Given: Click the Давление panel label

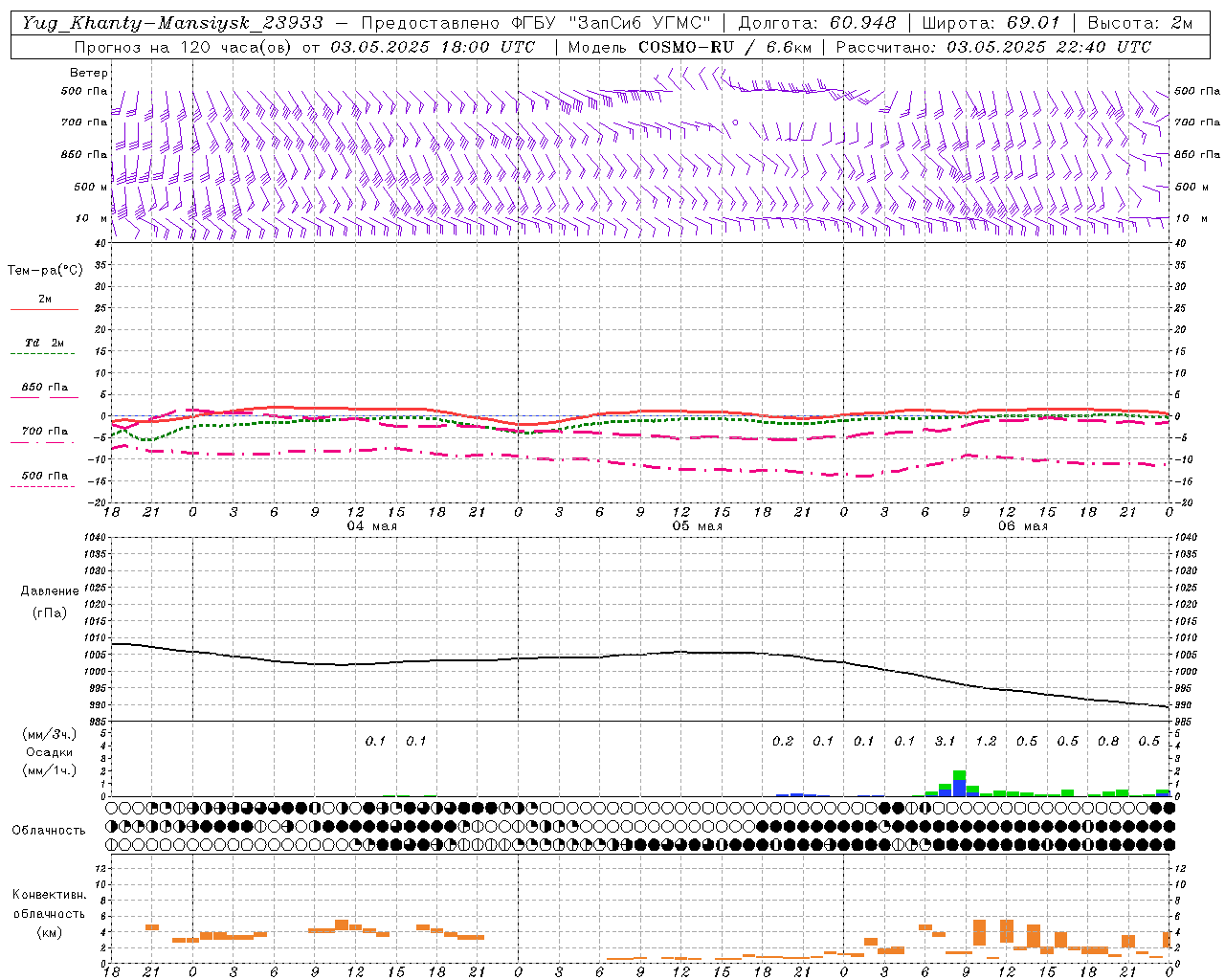Looking at the screenshot, I should click(x=50, y=591).
